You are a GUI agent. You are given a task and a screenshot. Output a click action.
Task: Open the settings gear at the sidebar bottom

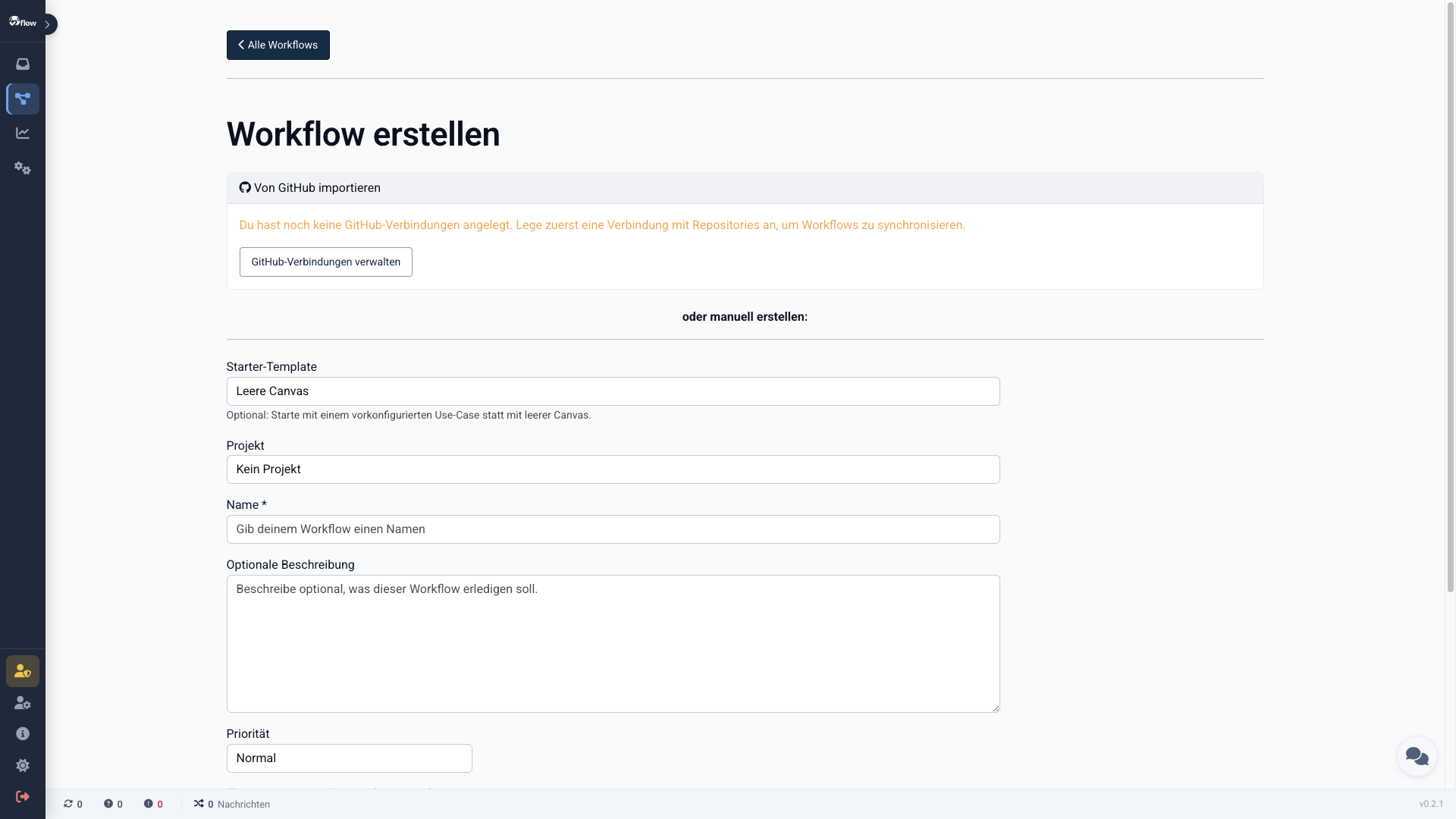(22, 765)
